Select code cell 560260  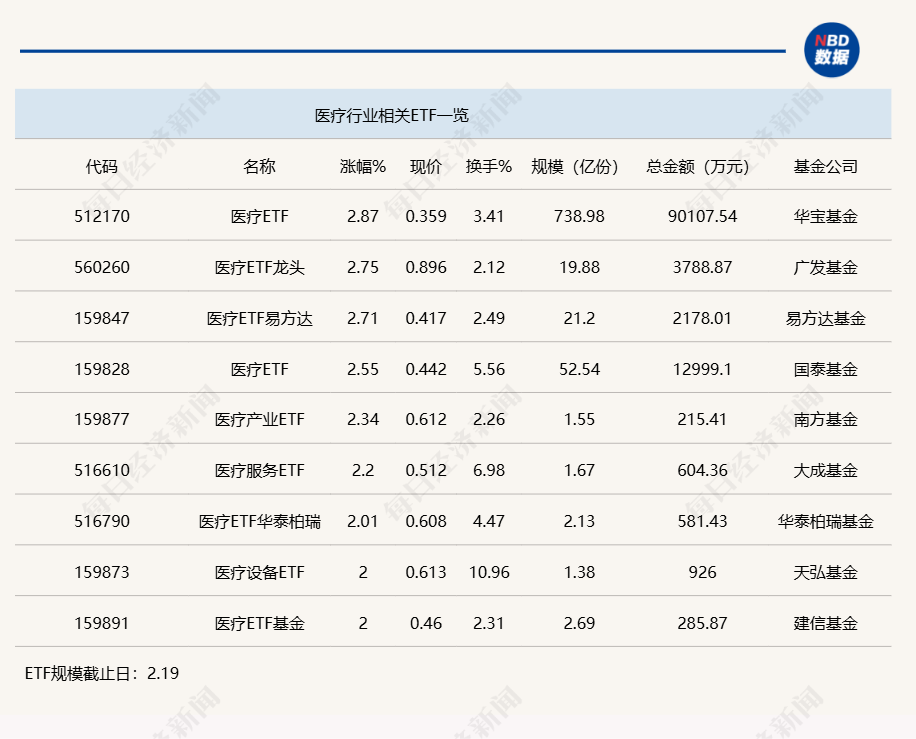pos(102,267)
